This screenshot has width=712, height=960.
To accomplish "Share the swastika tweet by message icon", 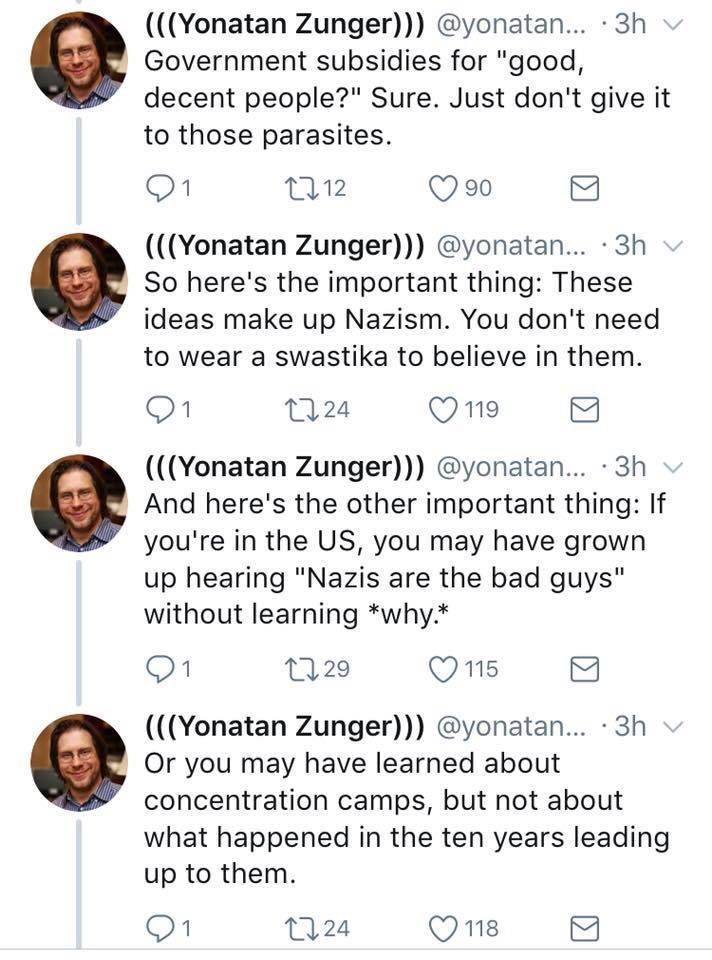I will coord(583,408).
